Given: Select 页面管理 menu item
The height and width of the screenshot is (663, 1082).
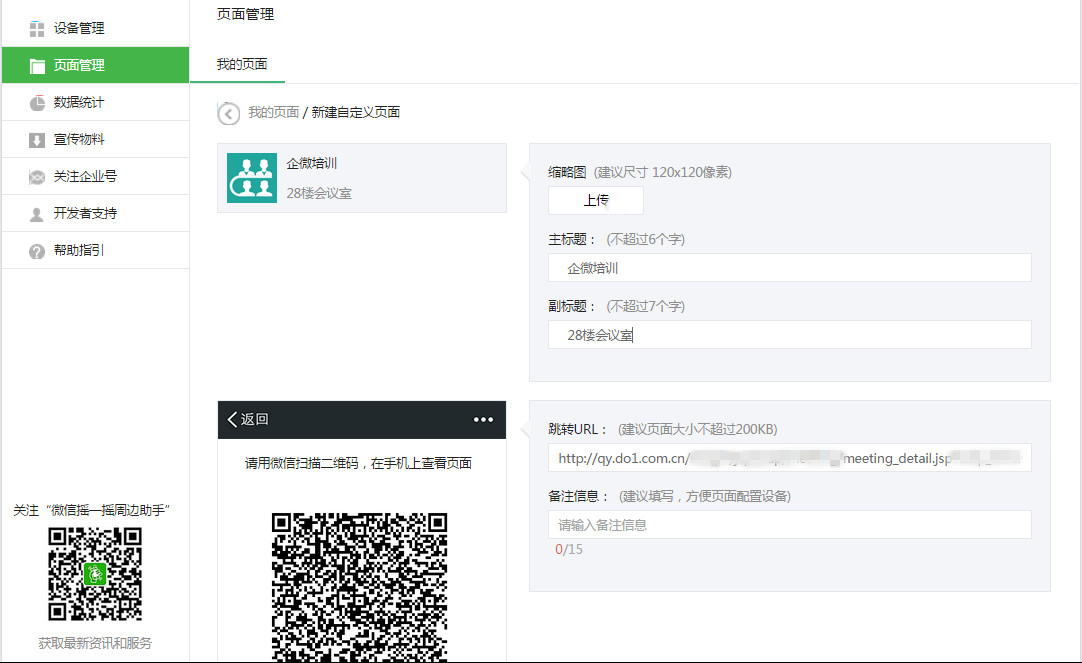Looking at the screenshot, I should pos(95,65).
